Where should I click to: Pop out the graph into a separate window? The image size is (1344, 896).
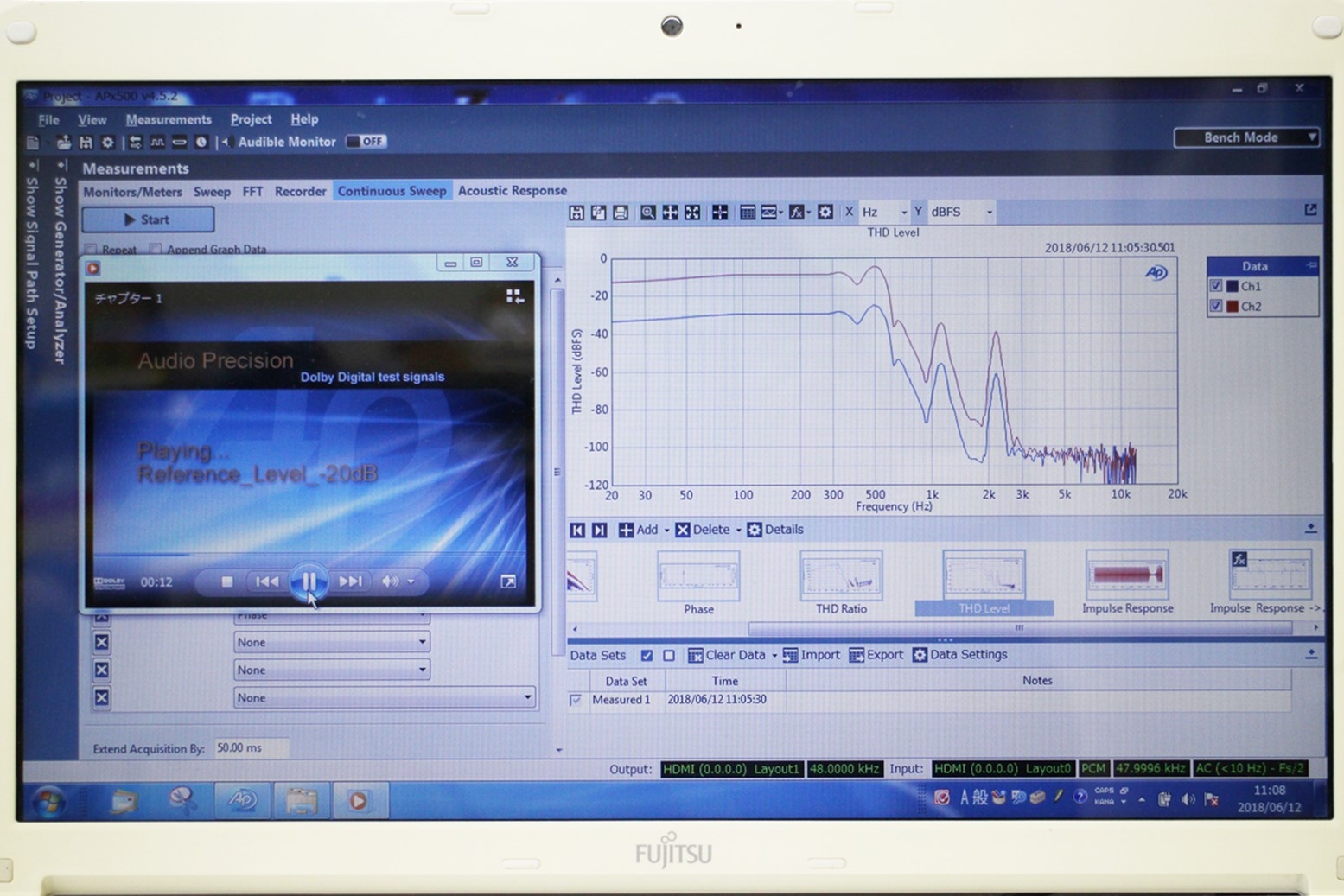1310,210
